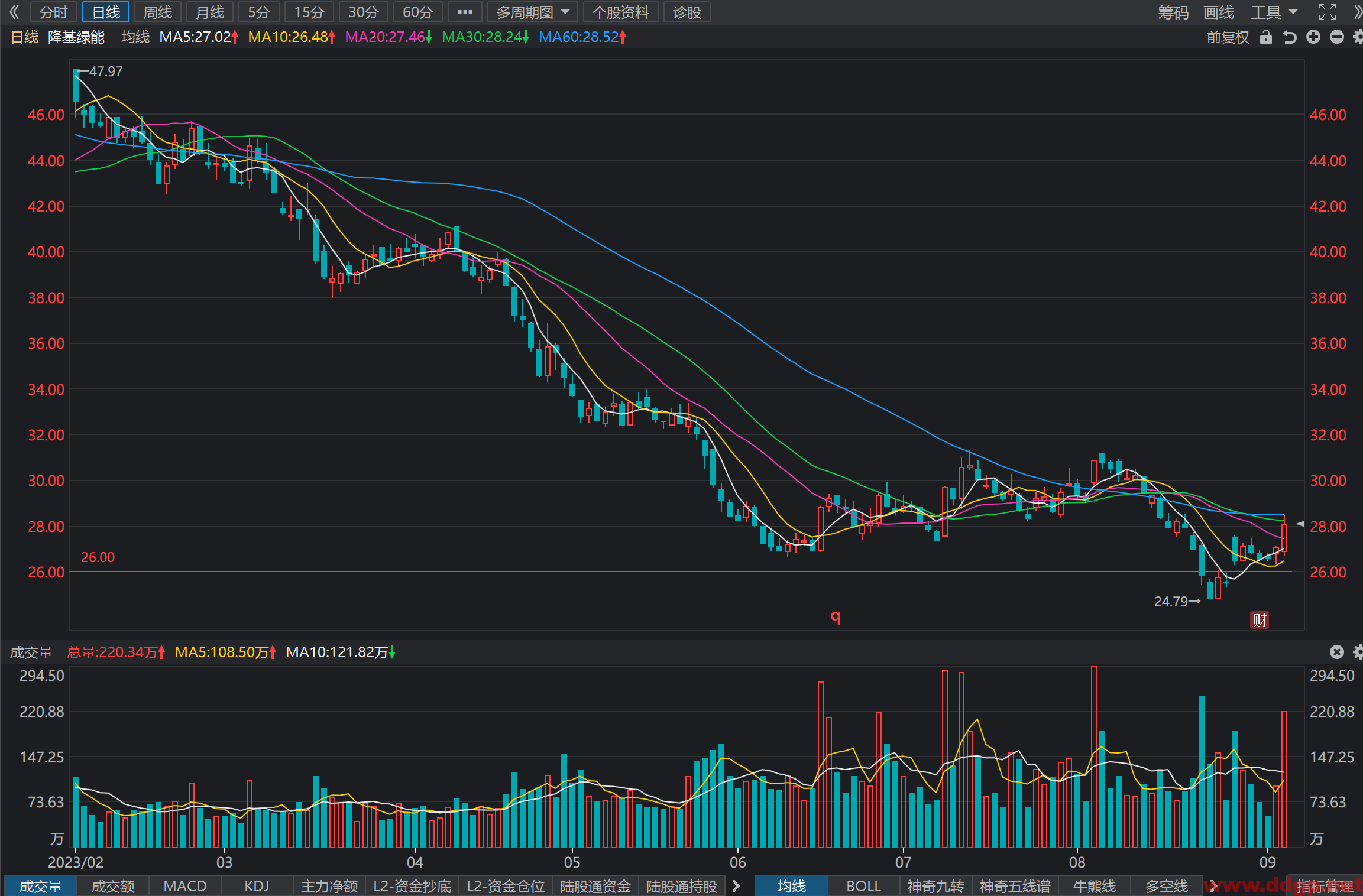Zoom out chart with minus icon
Screen dimensions: 1363x896
(x=1337, y=37)
